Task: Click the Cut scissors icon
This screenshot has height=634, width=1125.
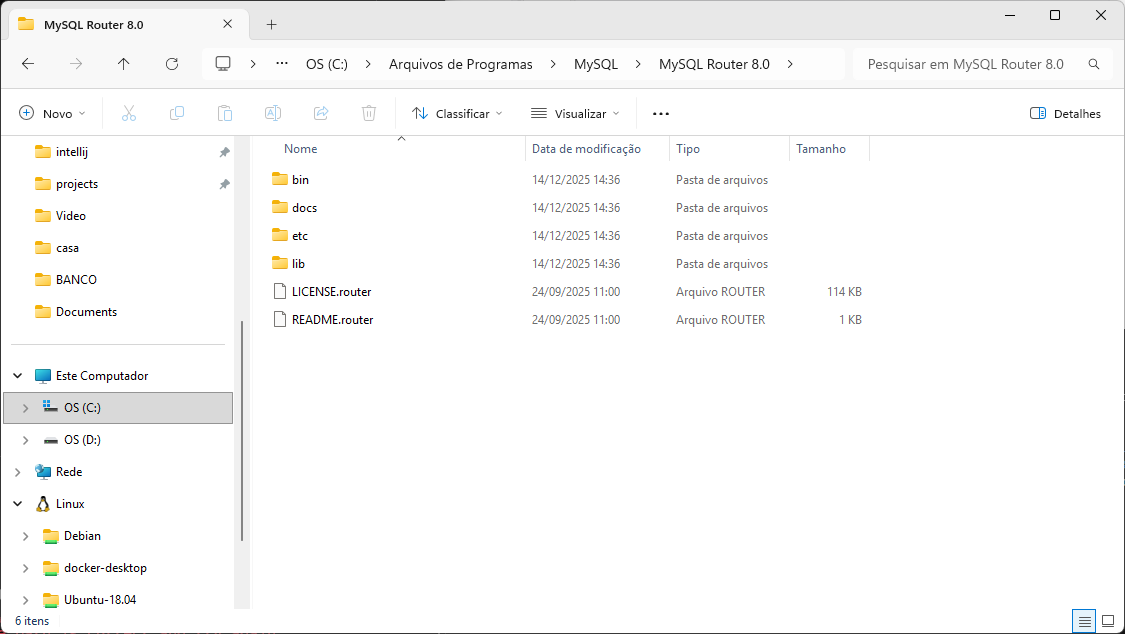Action: 128,113
